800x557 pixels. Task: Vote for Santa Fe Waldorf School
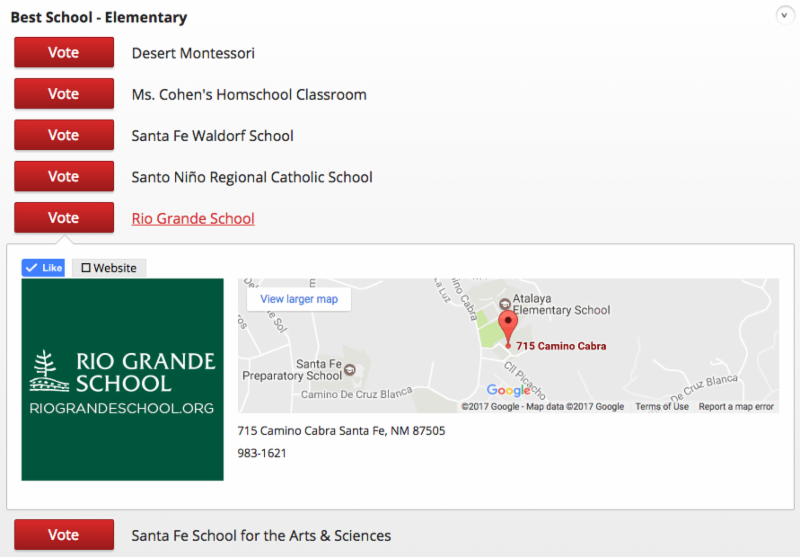click(x=64, y=135)
